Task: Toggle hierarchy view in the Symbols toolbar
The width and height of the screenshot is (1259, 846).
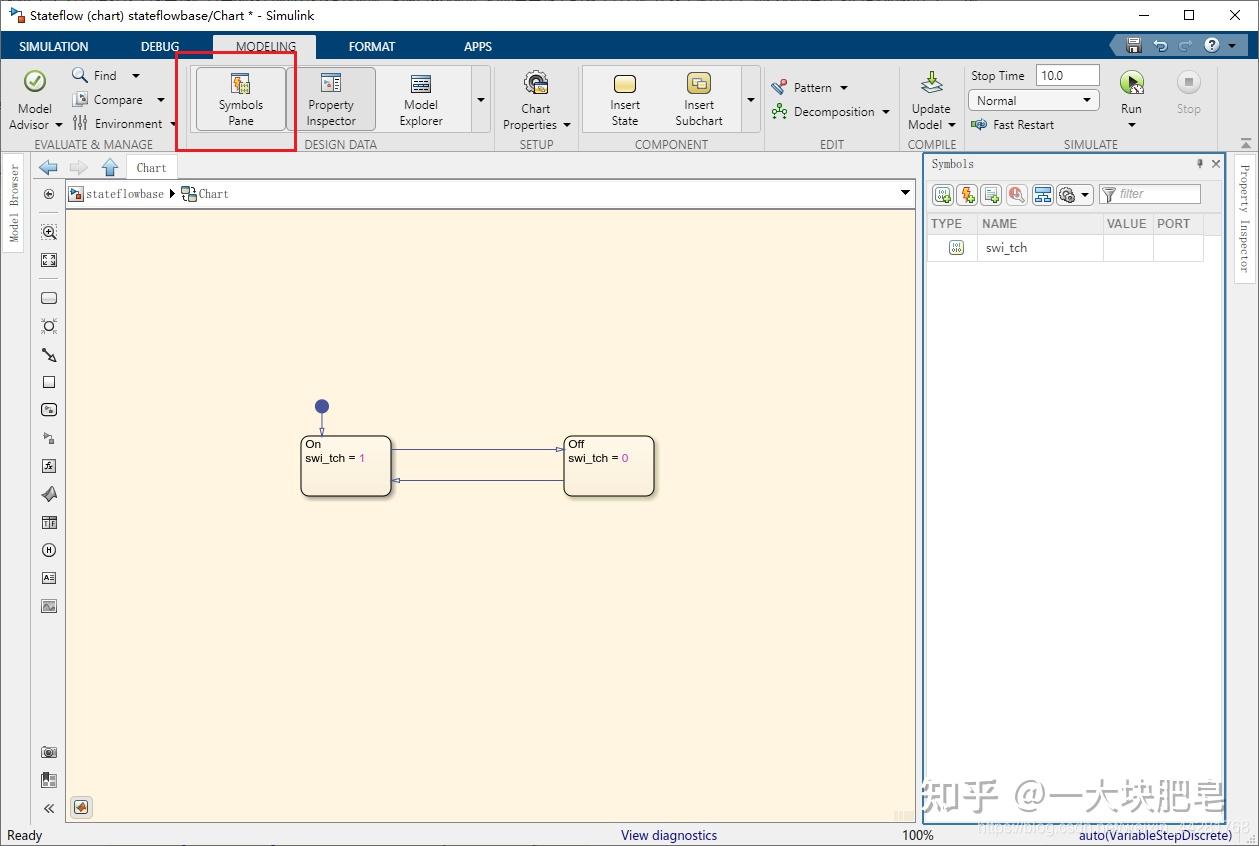Action: coord(1043,194)
